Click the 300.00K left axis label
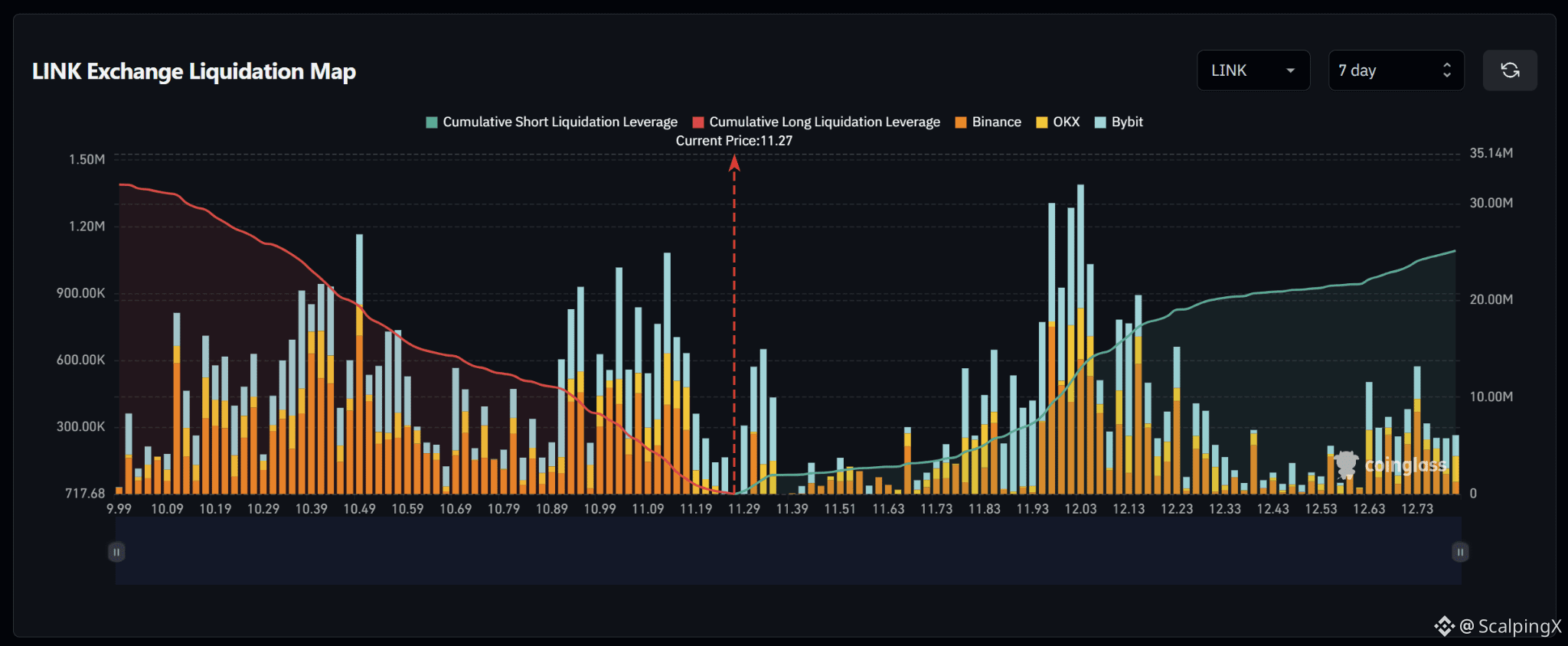 pyautogui.click(x=81, y=426)
